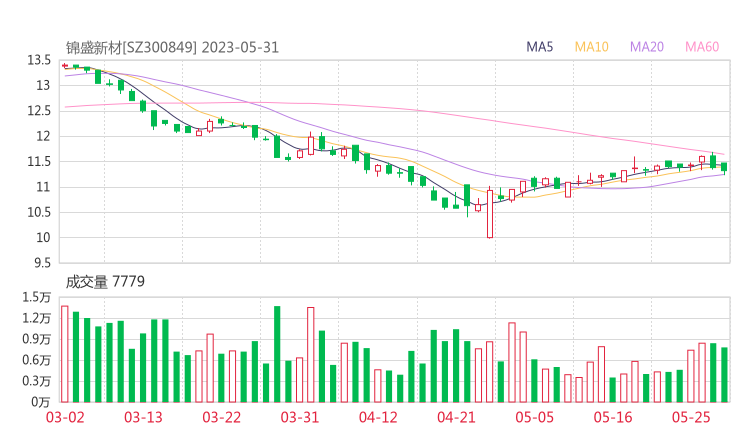740x440 pixels.
Task: Click the 03-02 date label
Action: point(65,417)
